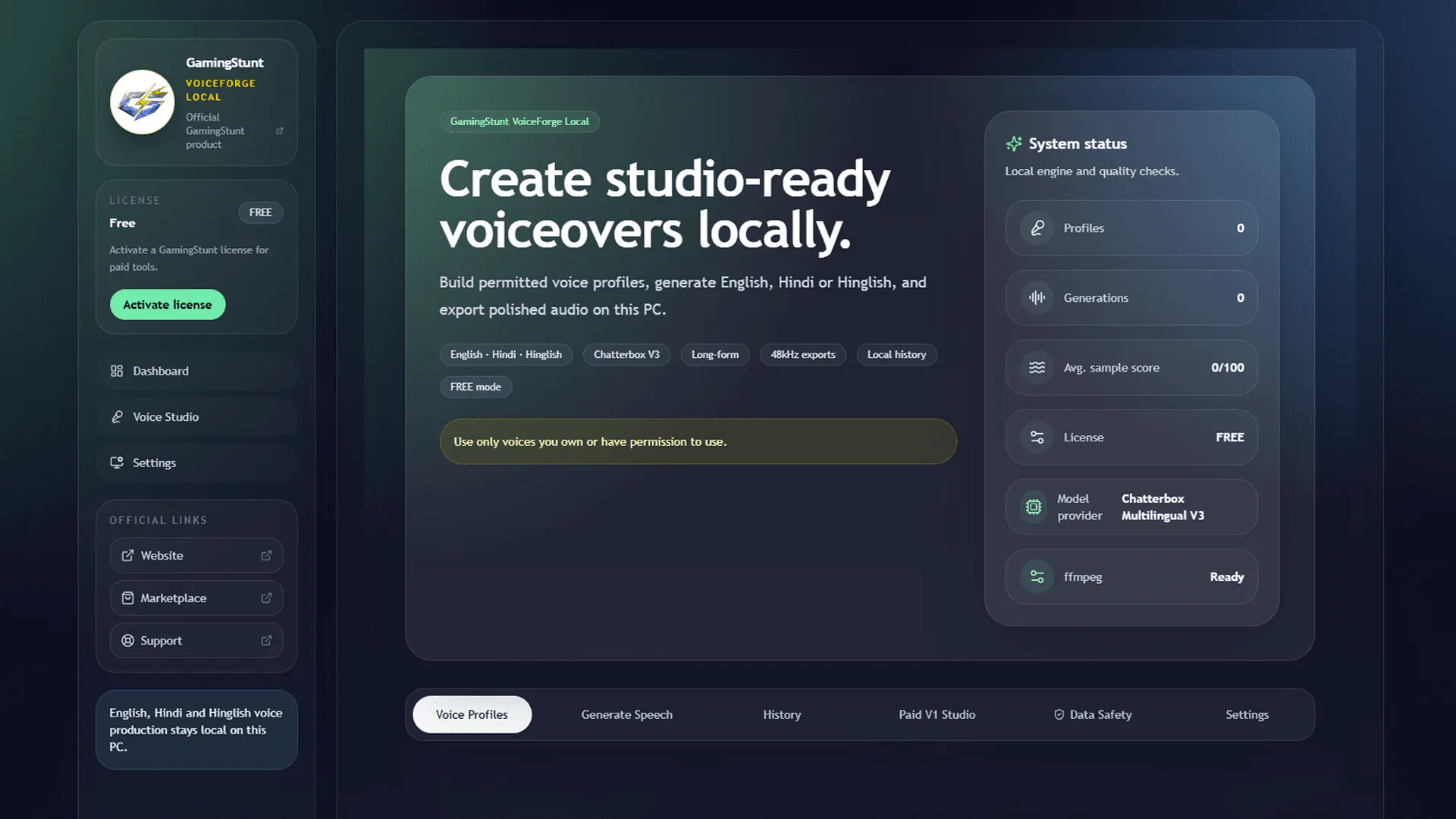1456x819 pixels.
Task: Go to Dashboard in the sidebar
Action: 196,371
